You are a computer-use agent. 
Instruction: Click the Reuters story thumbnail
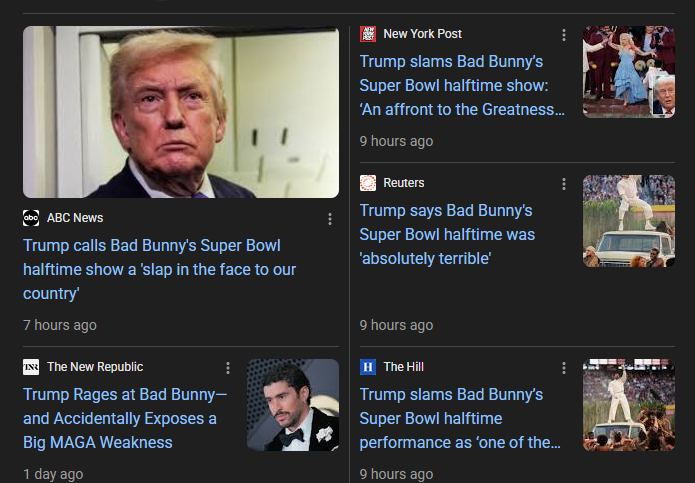click(x=629, y=221)
